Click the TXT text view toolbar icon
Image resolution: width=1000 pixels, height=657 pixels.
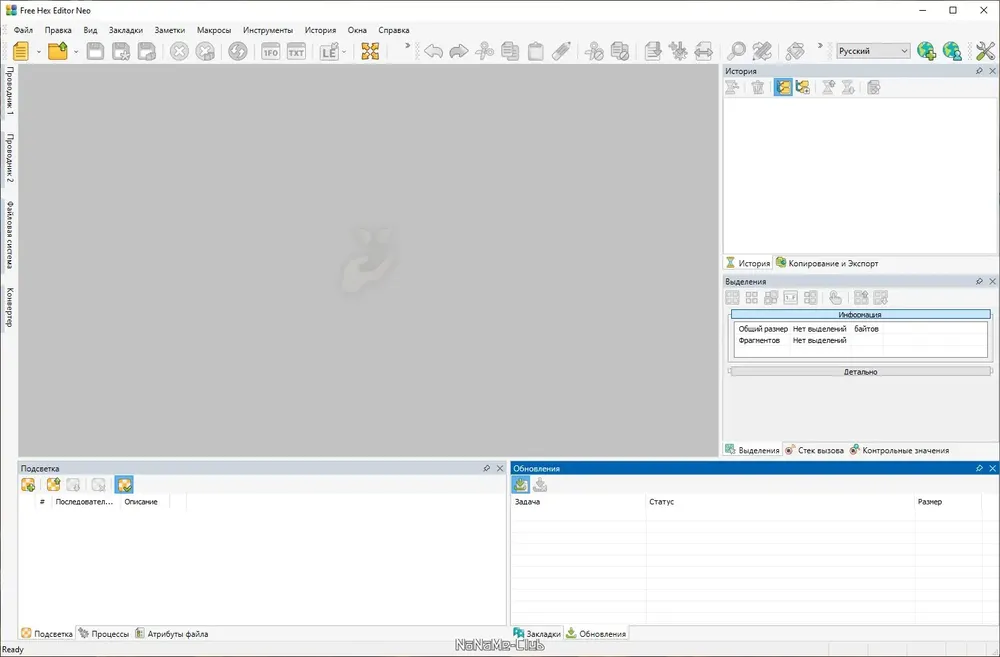tap(296, 52)
